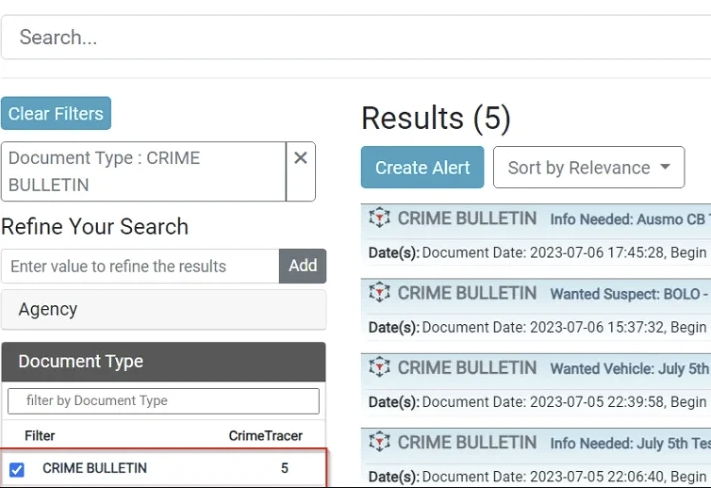Click into the main Search field
The image size is (711, 488).
point(356,37)
